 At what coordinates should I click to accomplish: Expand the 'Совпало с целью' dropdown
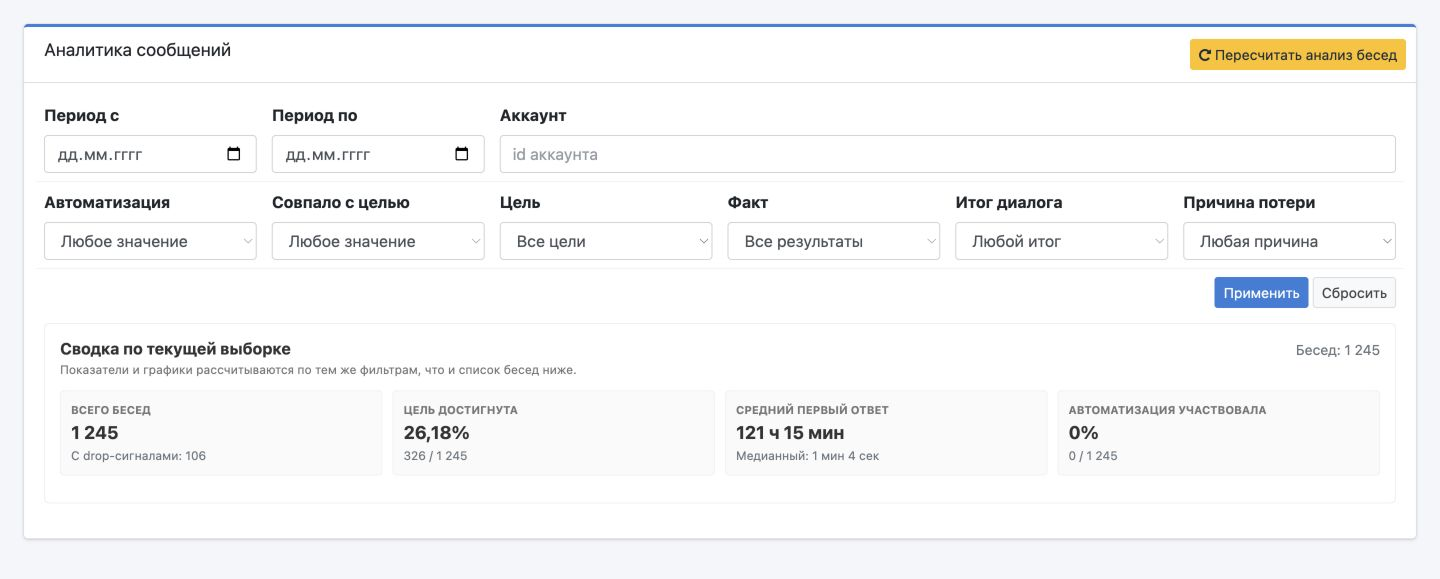pyautogui.click(x=378, y=241)
